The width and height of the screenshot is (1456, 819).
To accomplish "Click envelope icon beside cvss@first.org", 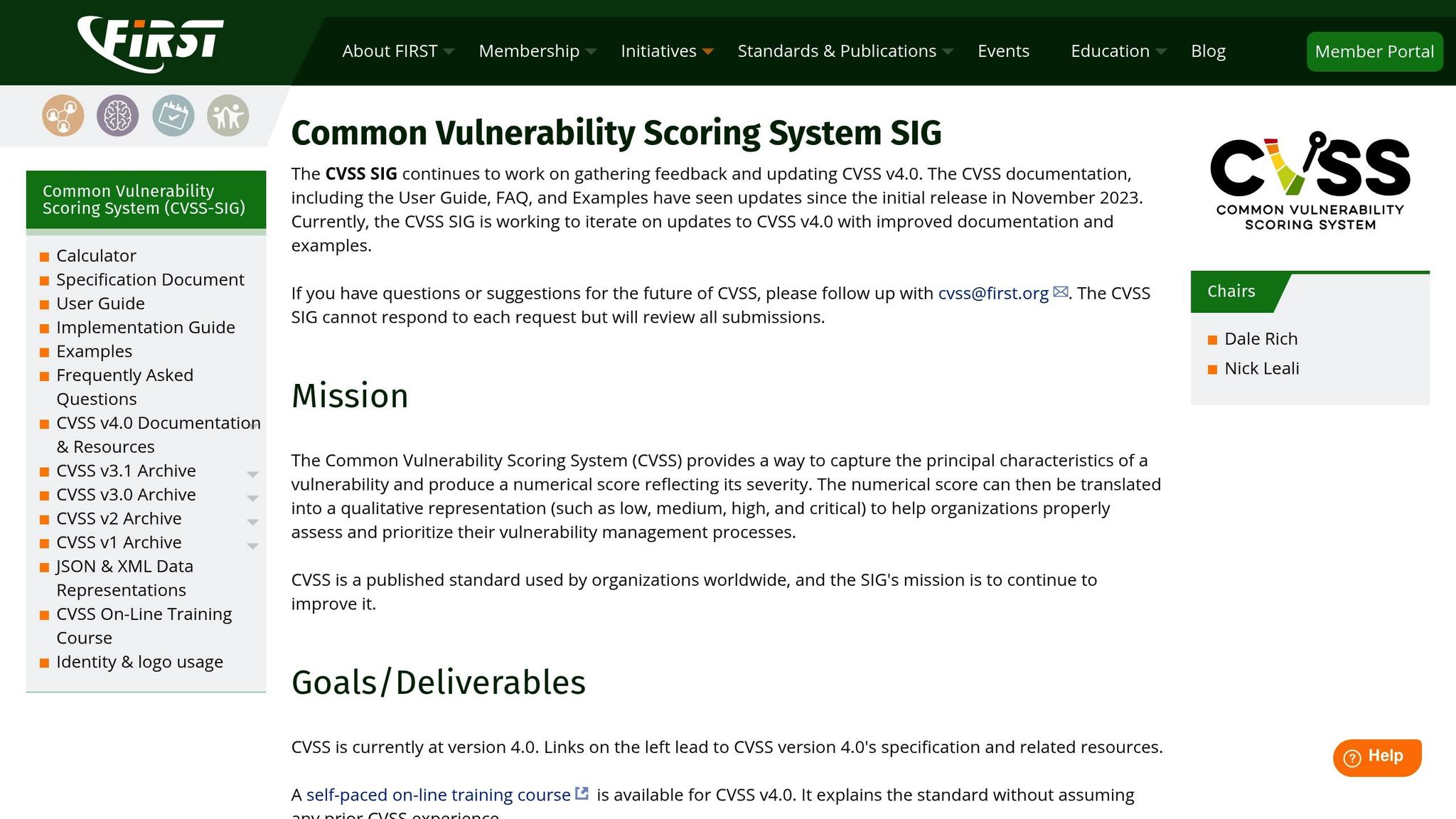I will tap(1060, 292).
